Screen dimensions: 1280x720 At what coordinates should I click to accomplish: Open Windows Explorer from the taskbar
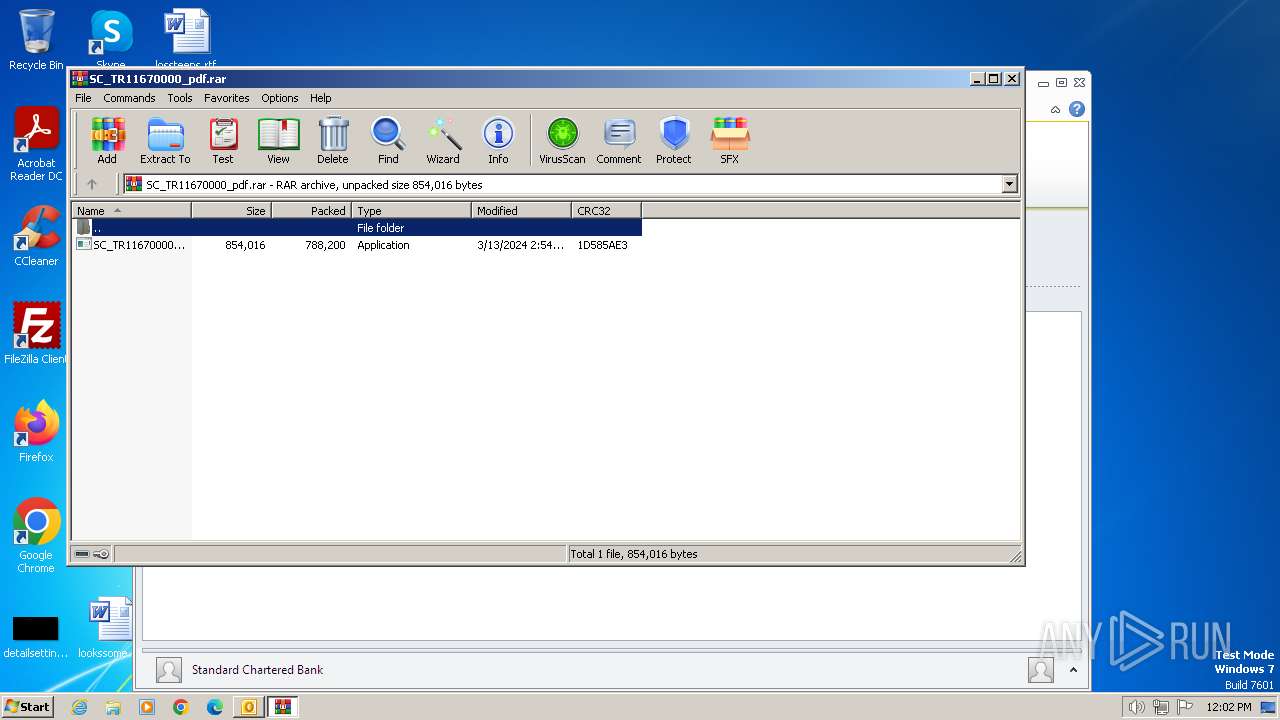click(x=113, y=707)
